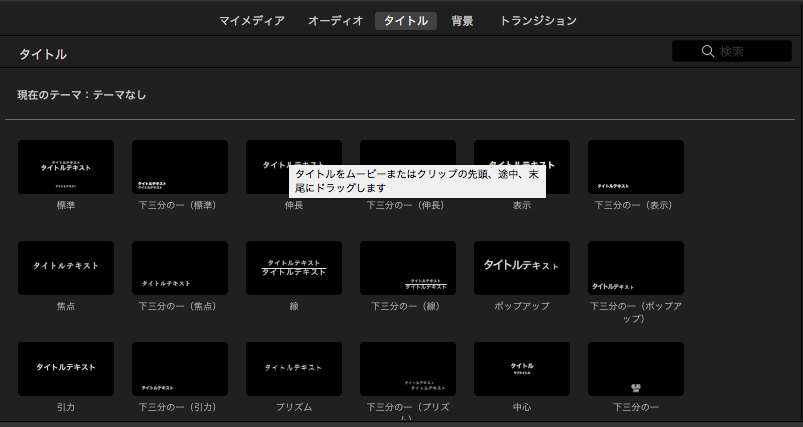Image resolution: width=803 pixels, height=427 pixels.
Task: Click the 中心 caption label
Action: [522, 408]
